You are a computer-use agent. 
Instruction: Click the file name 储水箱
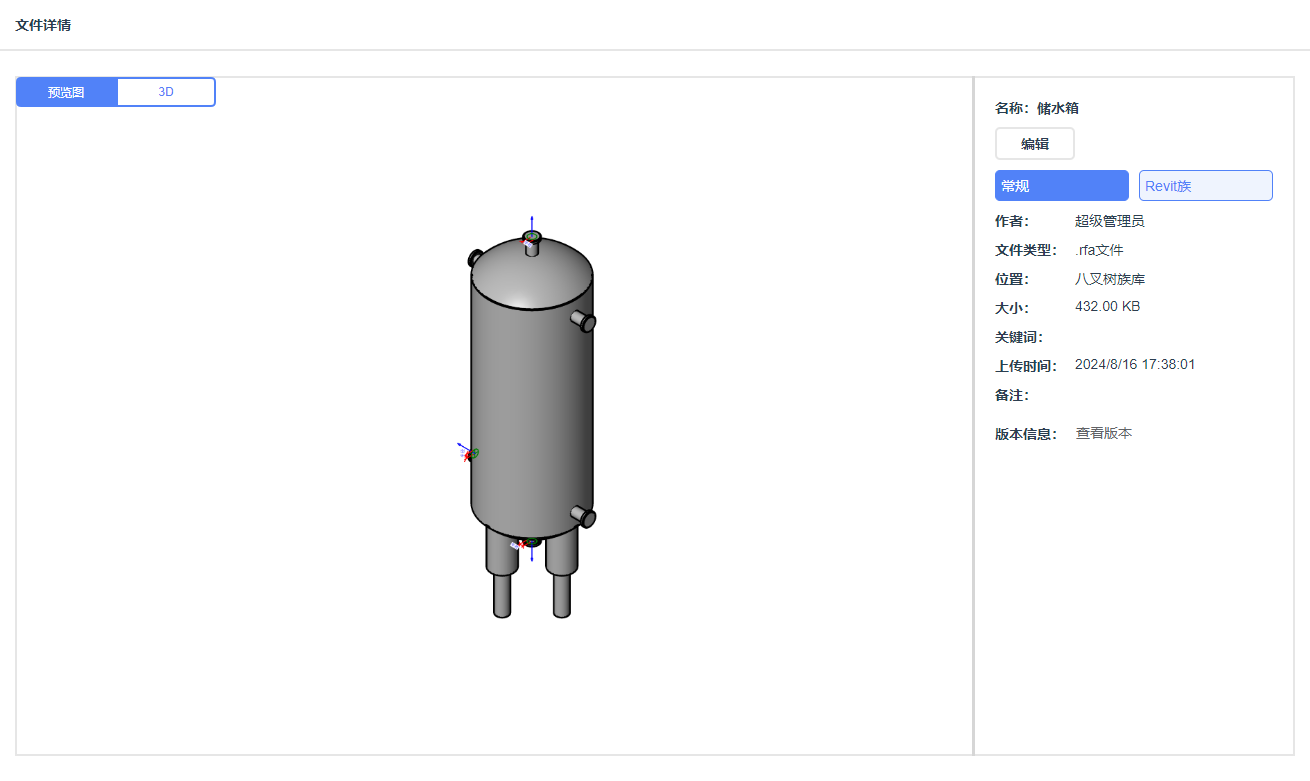click(1057, 108)
